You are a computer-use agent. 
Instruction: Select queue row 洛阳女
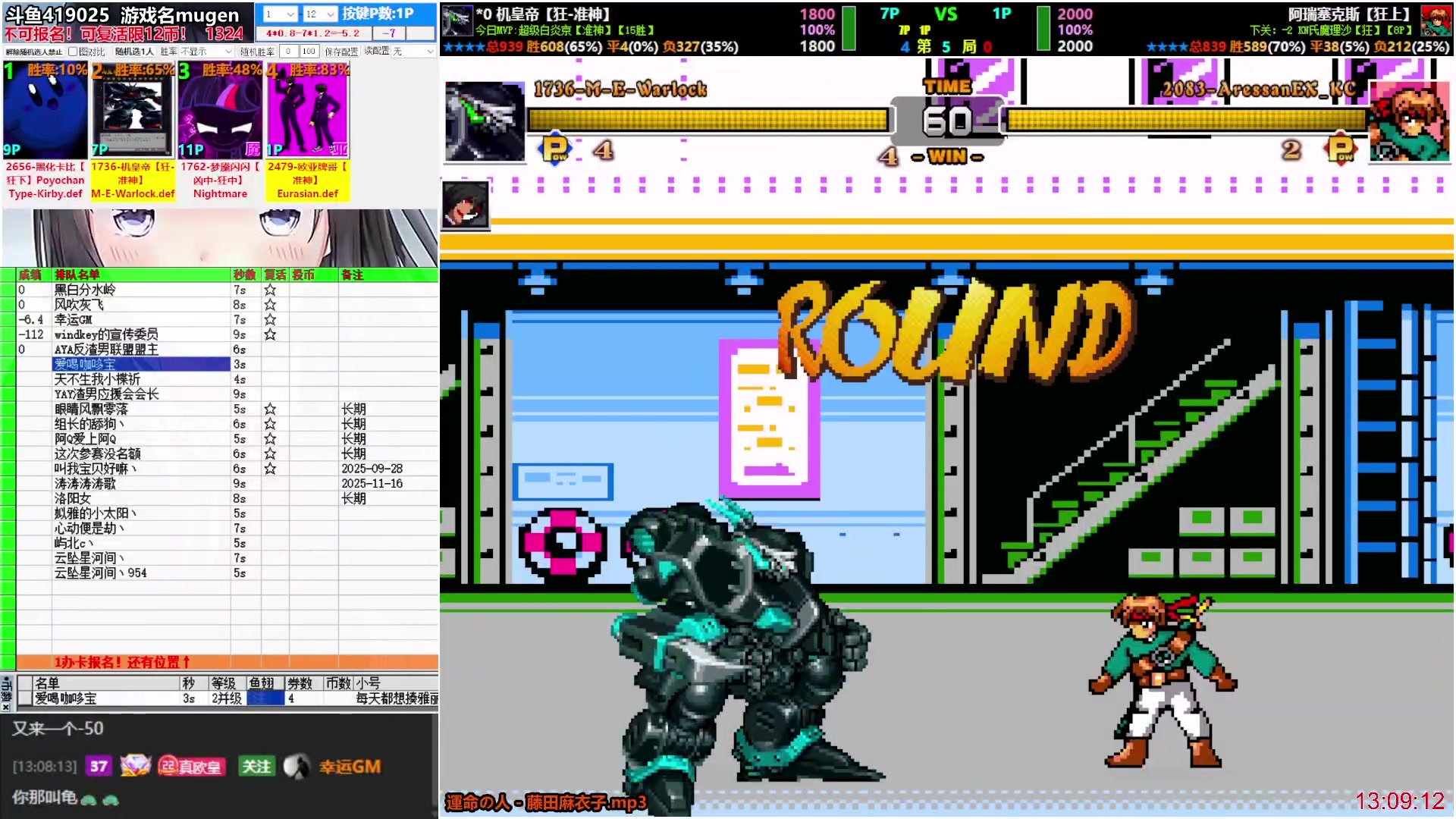click(x=141, y=498)
